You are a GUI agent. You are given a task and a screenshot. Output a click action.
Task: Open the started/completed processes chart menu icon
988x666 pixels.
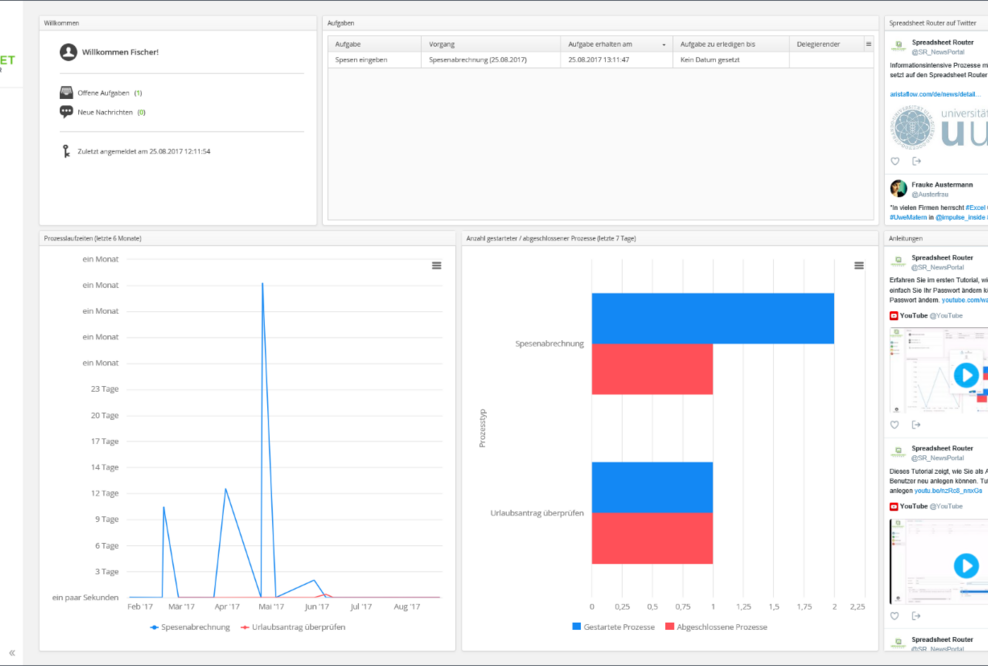point(859,265)
